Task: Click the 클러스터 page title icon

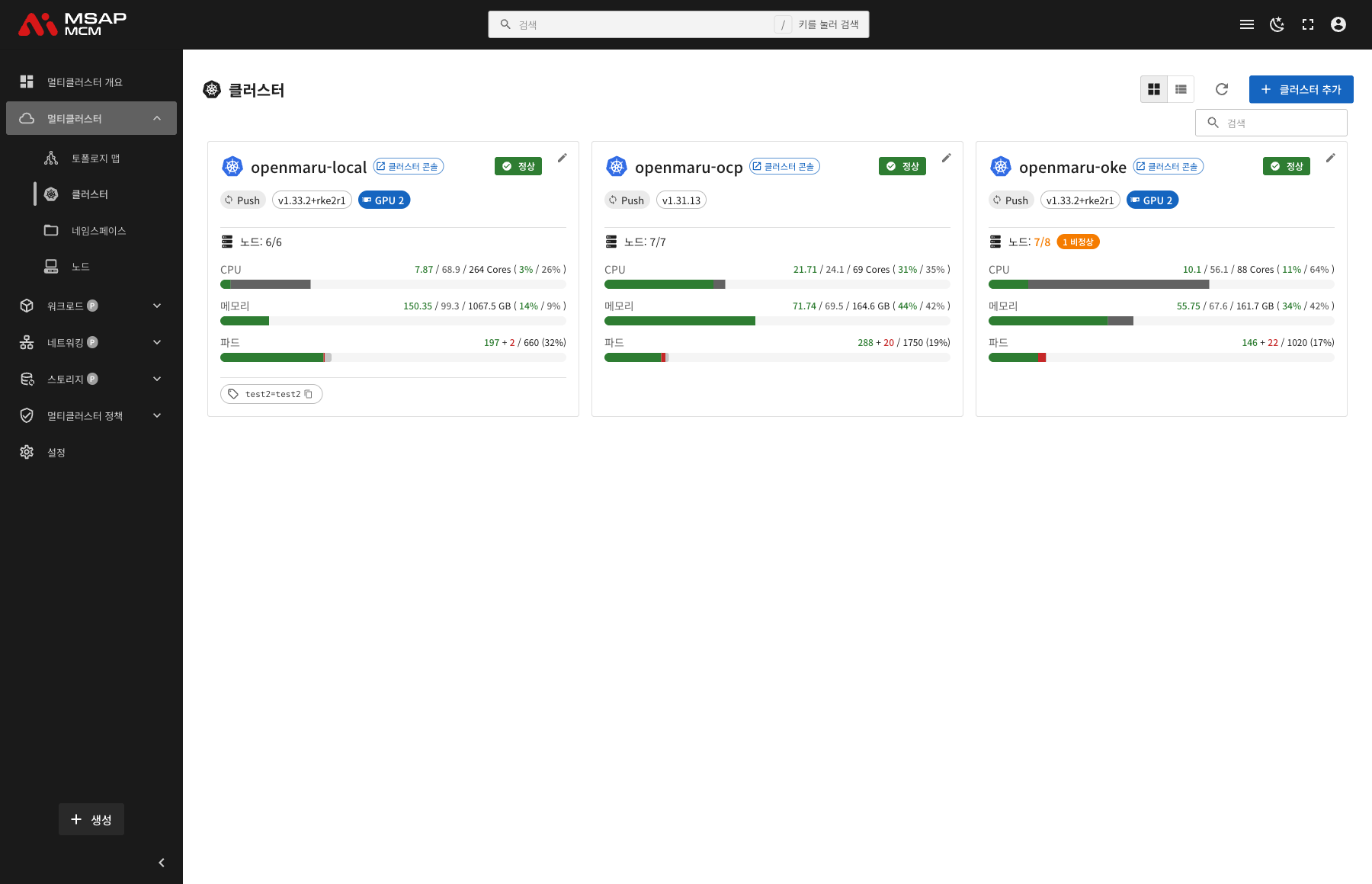Action: [212, 90]
